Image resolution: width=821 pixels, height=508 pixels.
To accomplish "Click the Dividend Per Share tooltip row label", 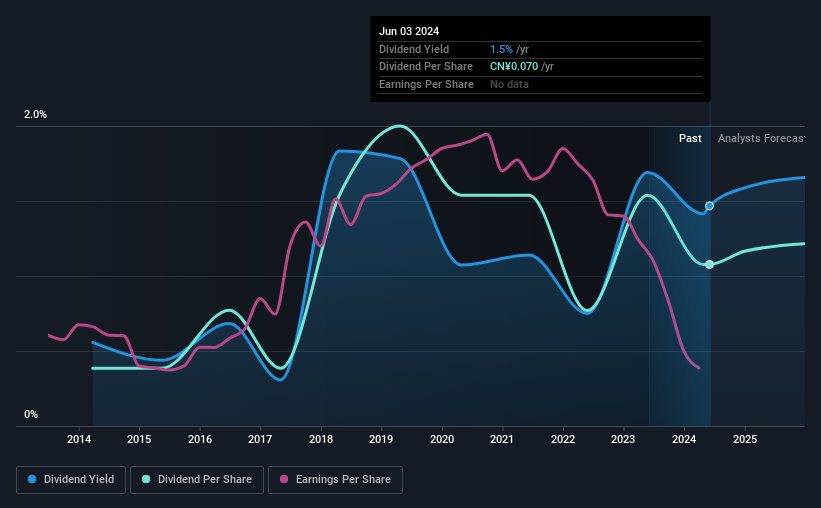I will coord(426,67).
